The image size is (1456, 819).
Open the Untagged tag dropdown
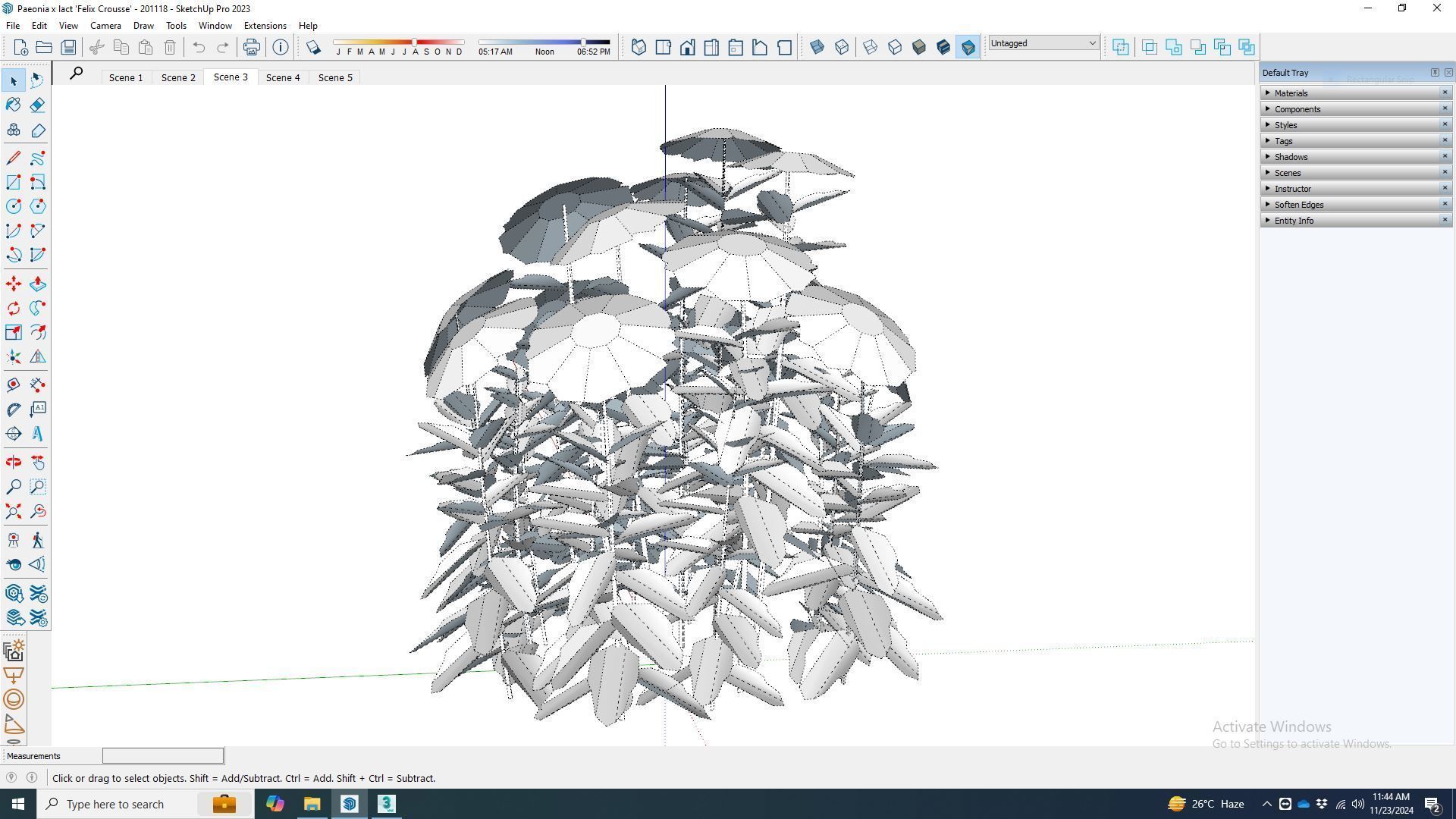tap(1043, 43)
